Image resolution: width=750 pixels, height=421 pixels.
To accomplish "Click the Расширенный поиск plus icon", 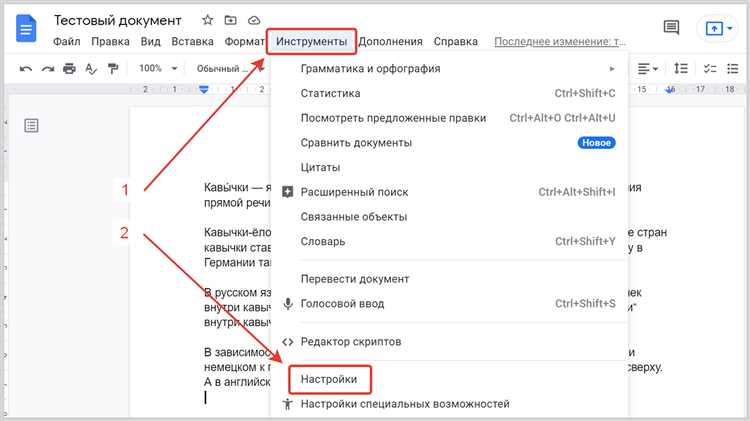I will click(x=287, y=192).
